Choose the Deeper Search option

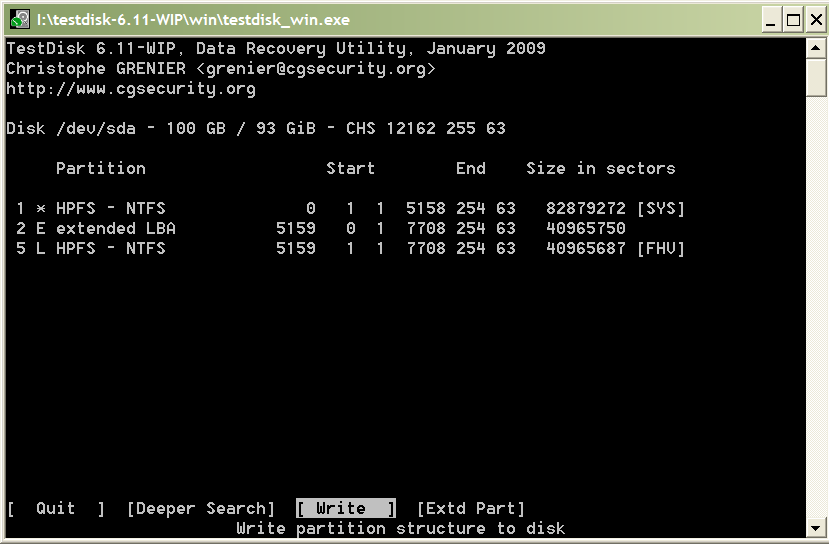[201, 509]
